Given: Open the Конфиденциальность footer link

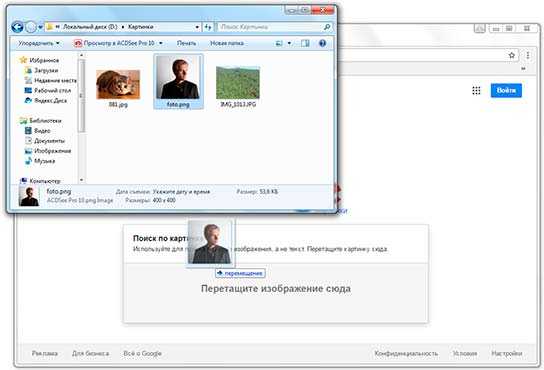Looking at the screenshot, I should pos(406,353).
